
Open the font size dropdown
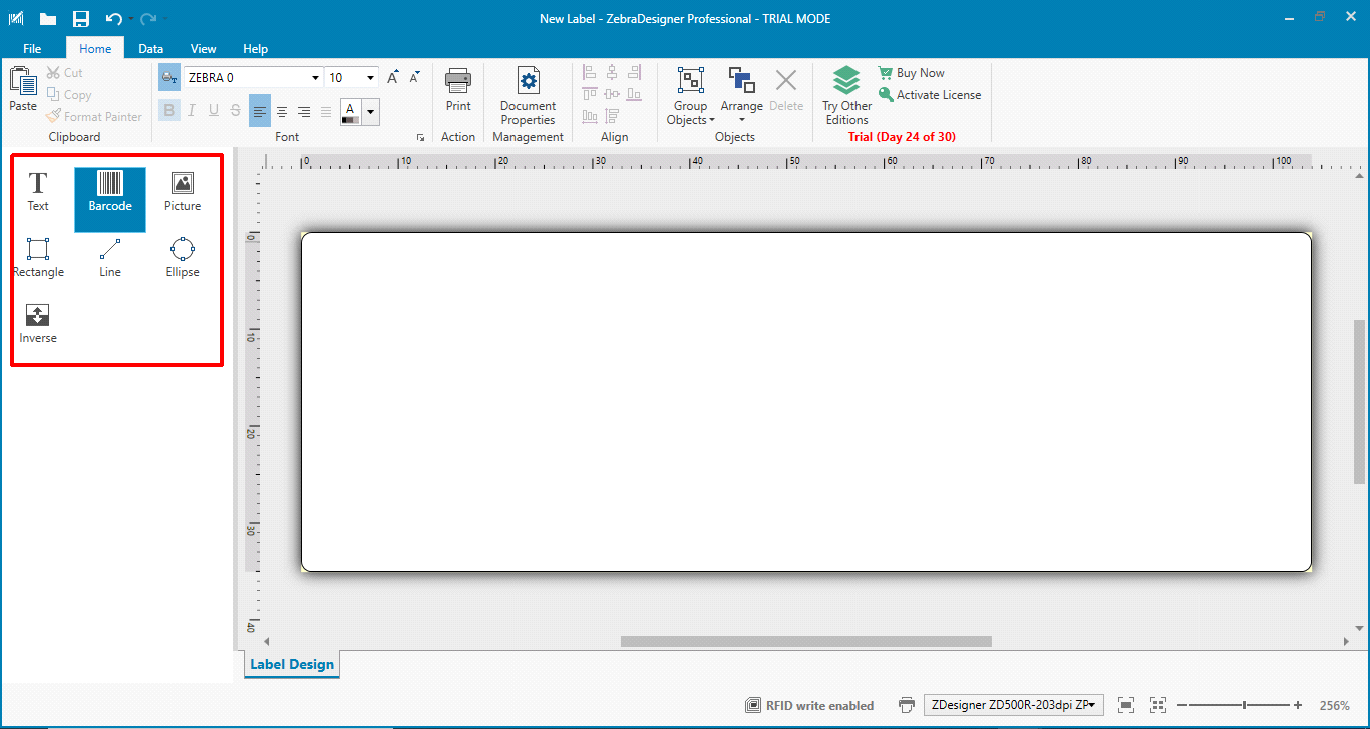[x=371, y=78]
